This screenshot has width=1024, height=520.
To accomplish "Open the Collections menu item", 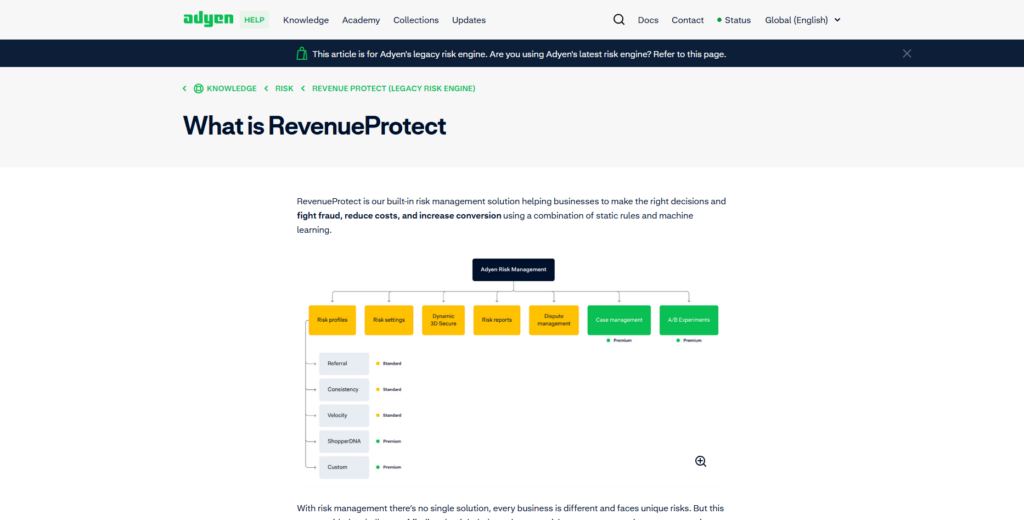I will (416, 20).
